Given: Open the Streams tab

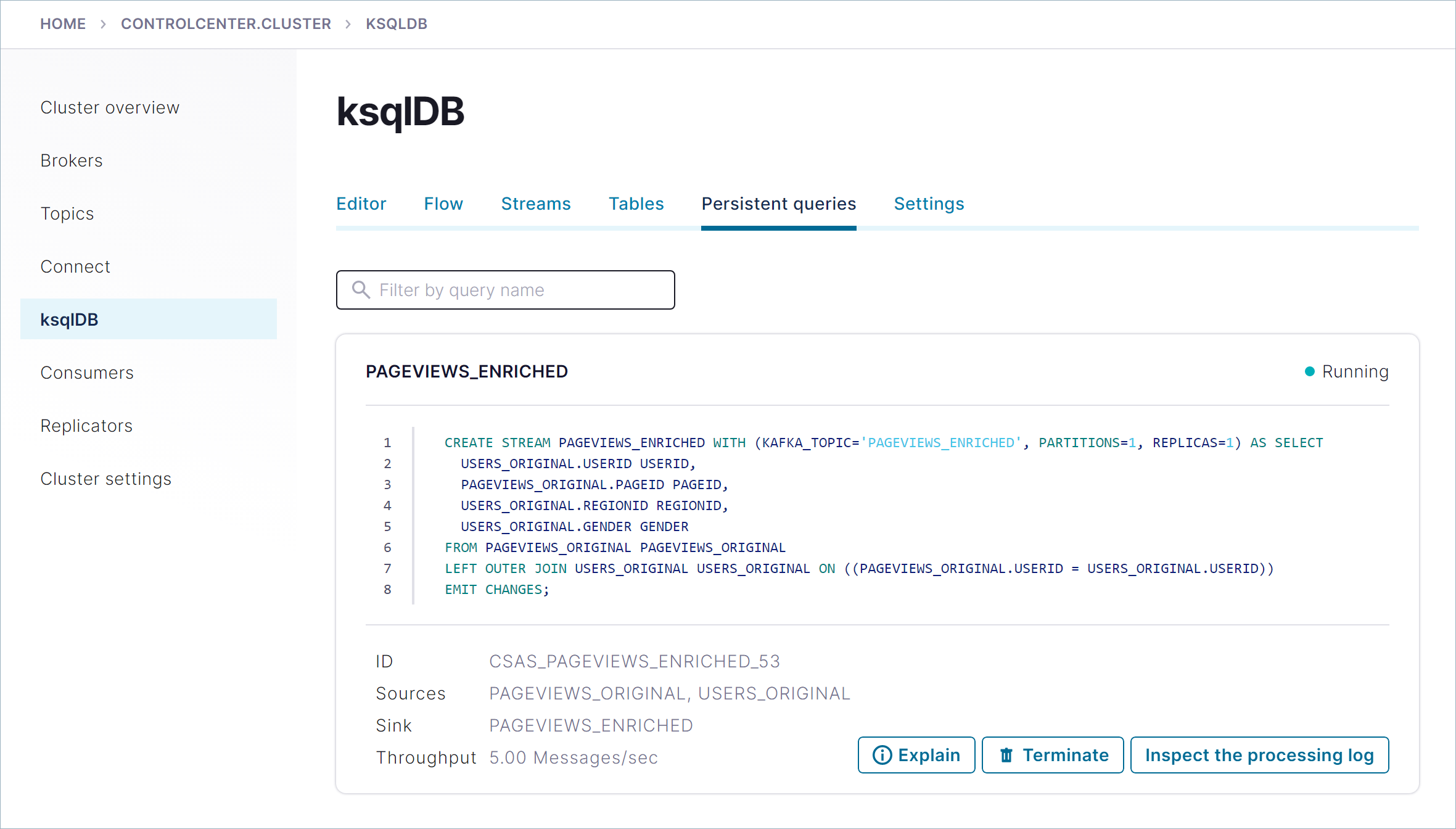Looking at the screenshot, I should click(535, 204).
